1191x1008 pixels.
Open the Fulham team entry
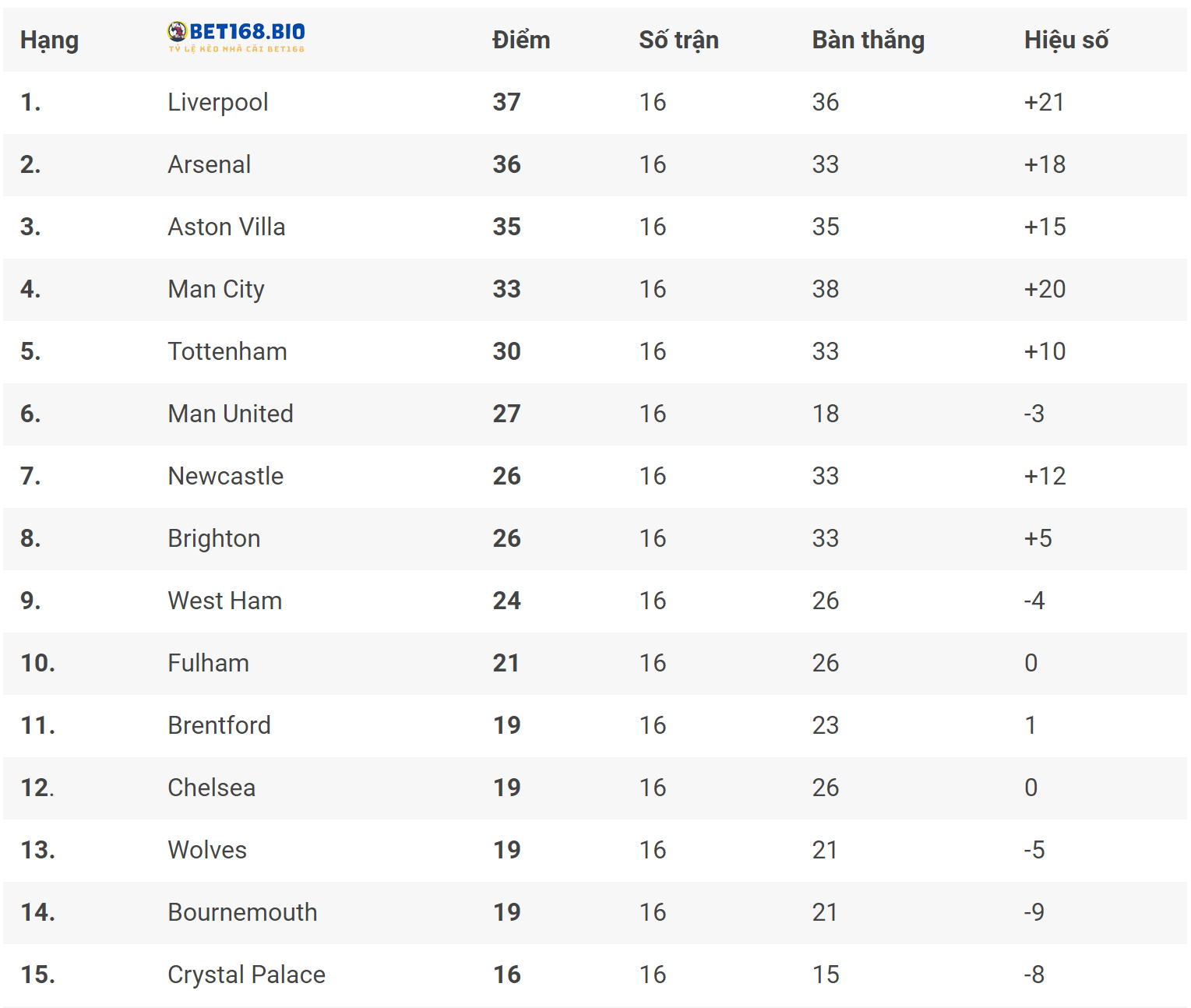click(x=209, y=663)
